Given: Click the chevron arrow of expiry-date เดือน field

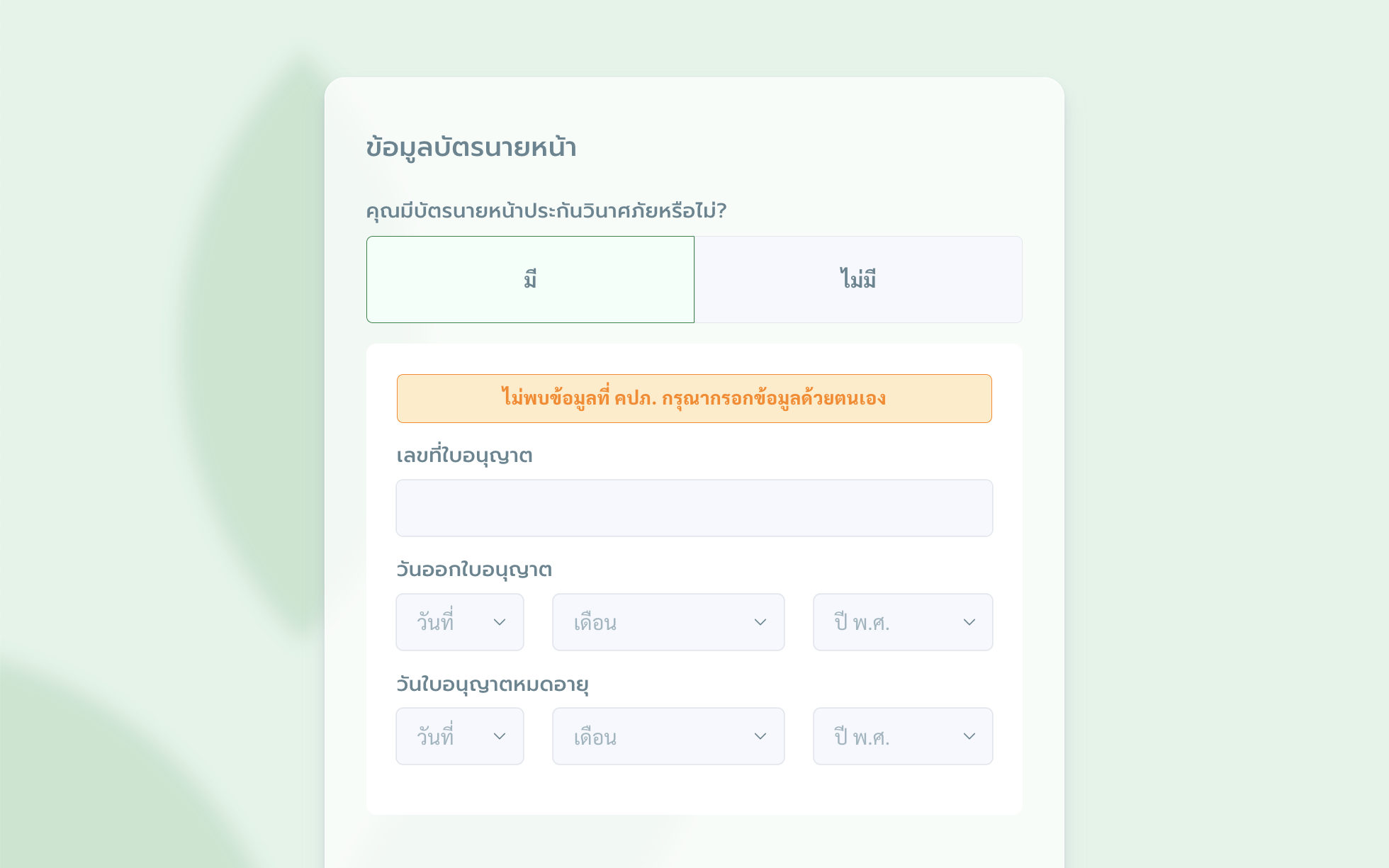Looking at the screenshot, I should pyautogui.click(x=760, y=736).
